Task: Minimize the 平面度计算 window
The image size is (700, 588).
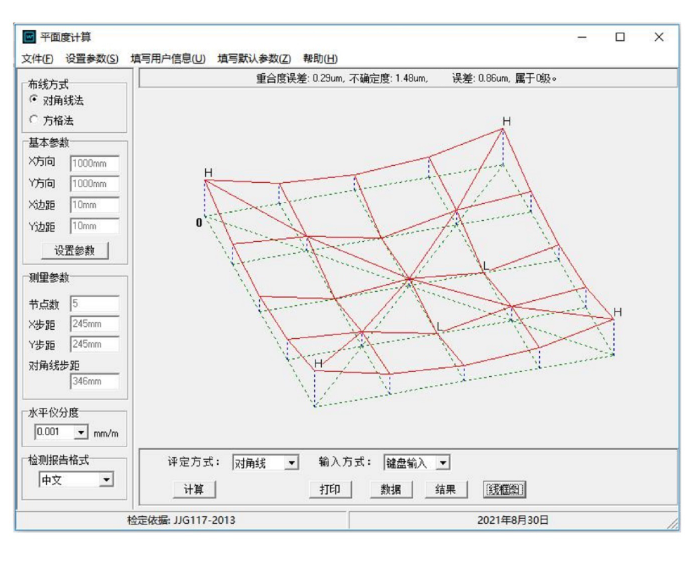Action: (x=582, y=37)
